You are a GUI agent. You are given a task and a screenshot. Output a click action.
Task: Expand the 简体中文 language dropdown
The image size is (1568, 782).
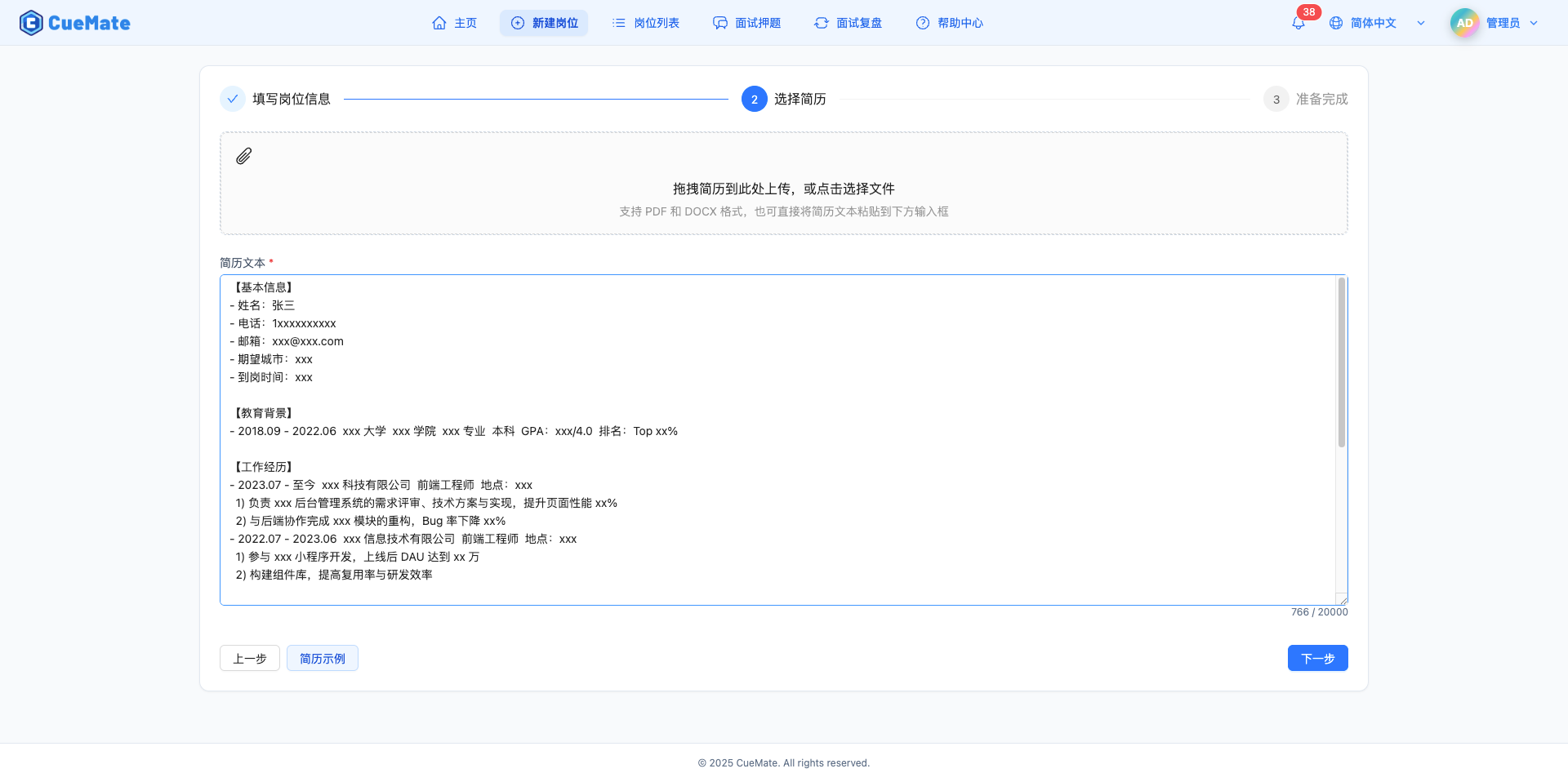point(1421,23)
